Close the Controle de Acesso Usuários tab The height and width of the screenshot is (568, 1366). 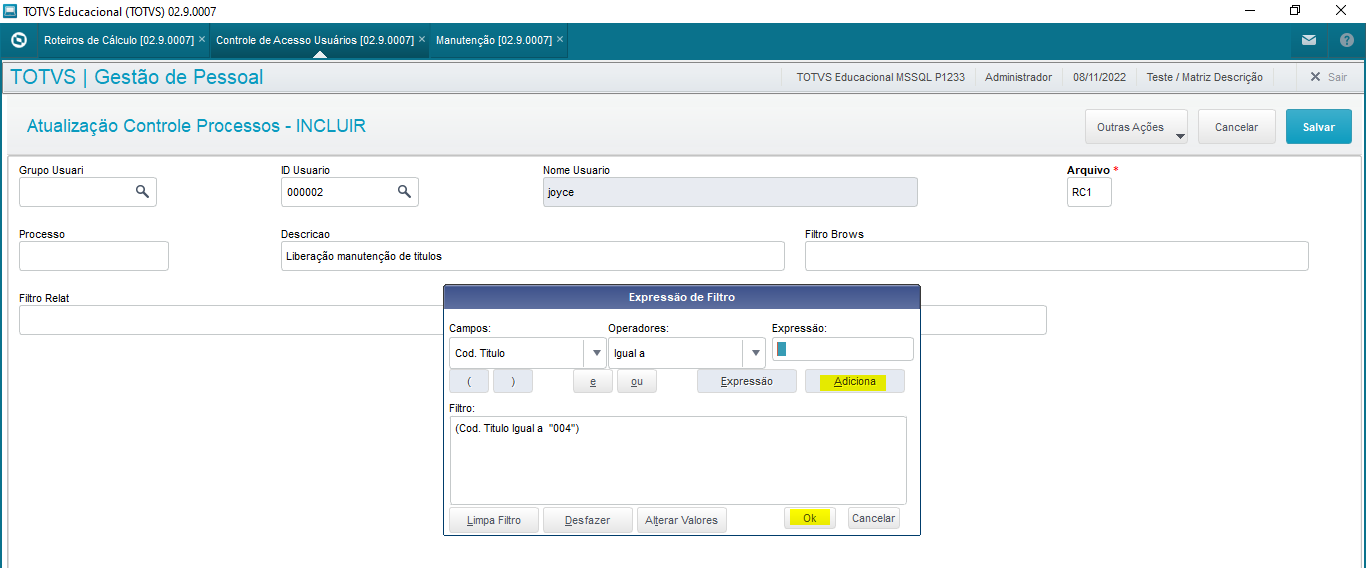click(x=422, y=40)
